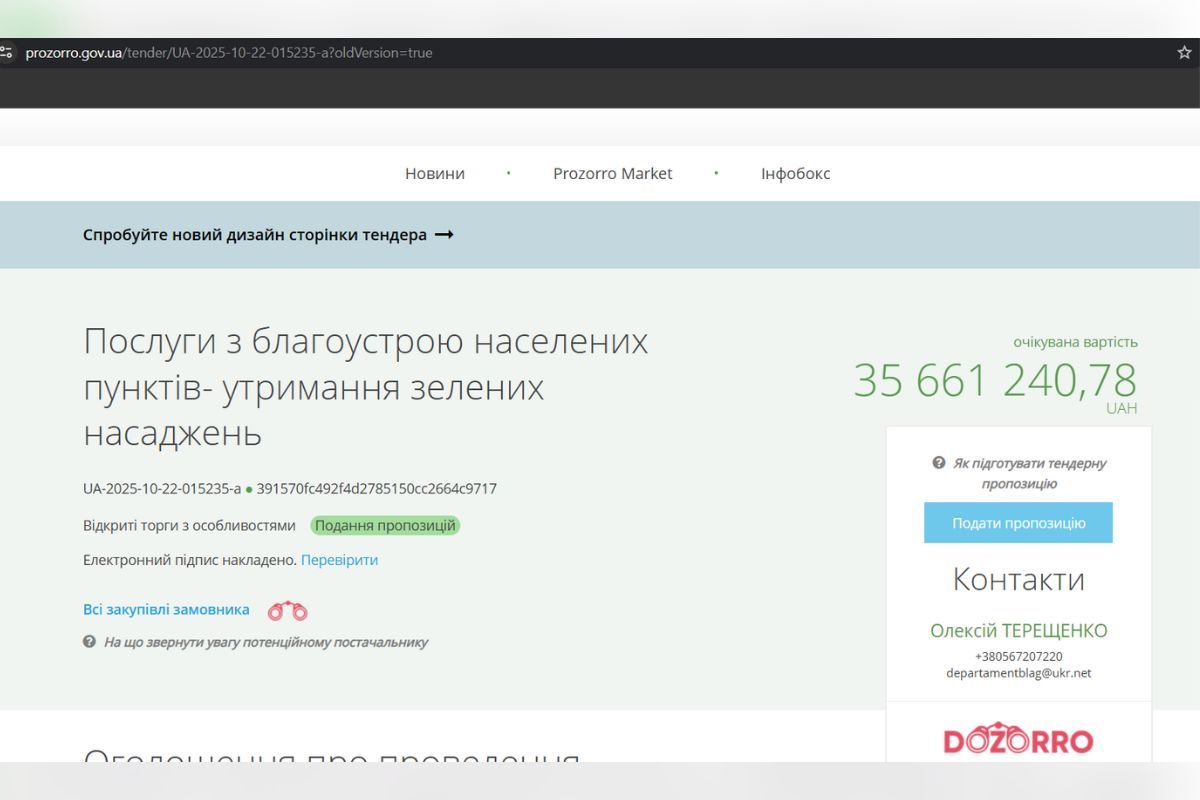Click the site information icon in address bar

tap(7, 53)
